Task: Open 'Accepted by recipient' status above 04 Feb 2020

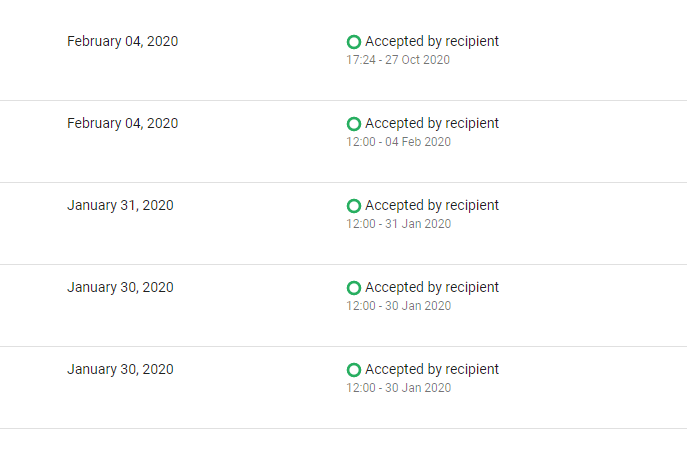Action: (x=432, y=123)
